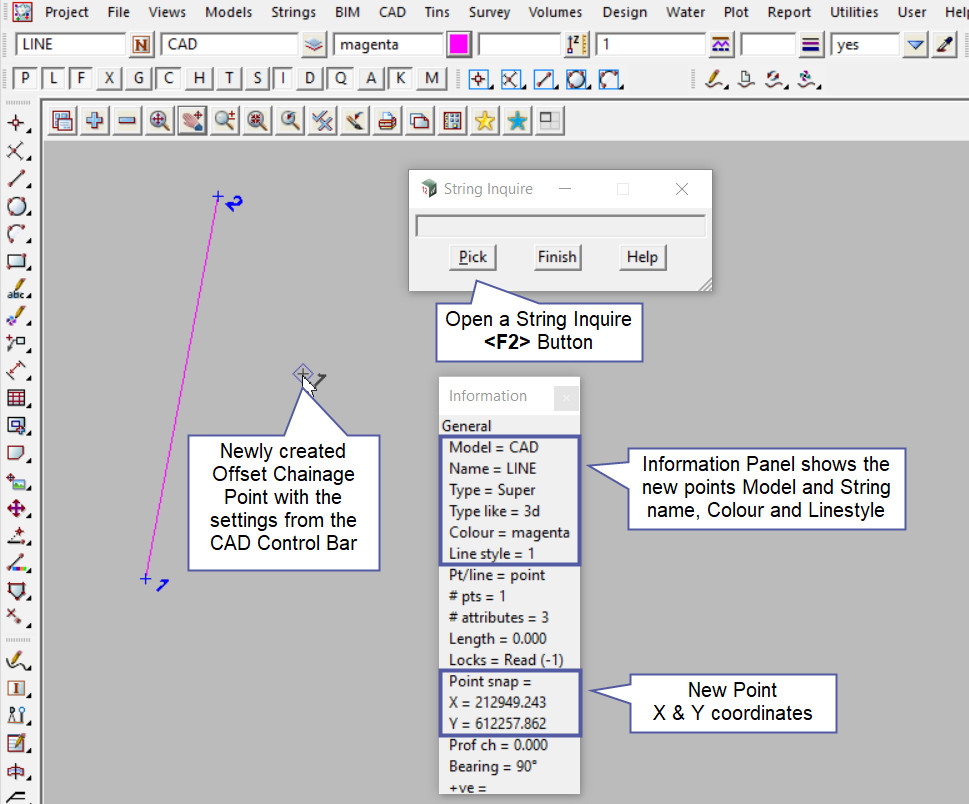Click the Pick button in String Inquire
The width and height of the screenshot is (969, 804).
(473, 257)
